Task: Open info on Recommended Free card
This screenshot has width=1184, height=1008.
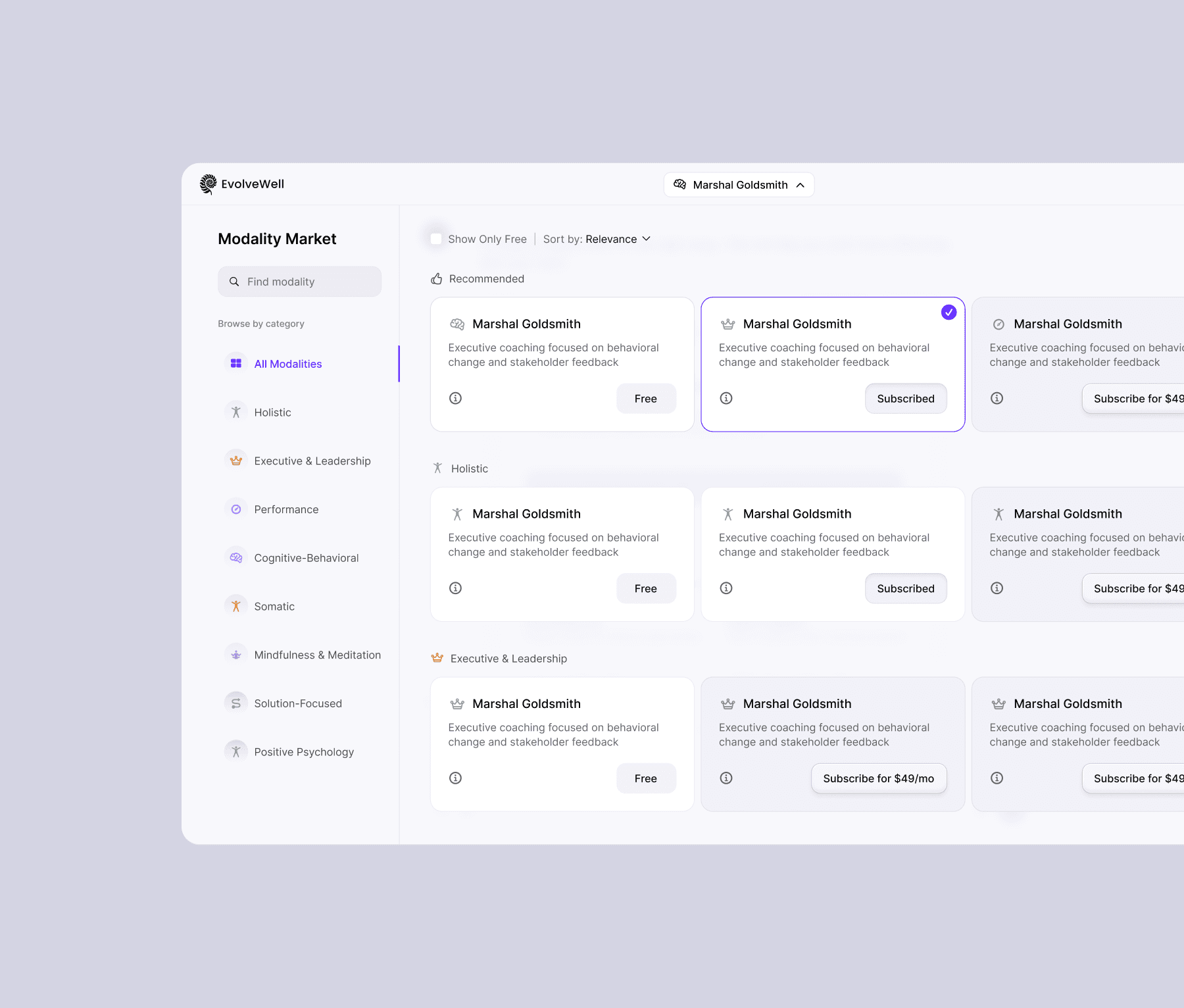Action: click(x=455, y=398)
